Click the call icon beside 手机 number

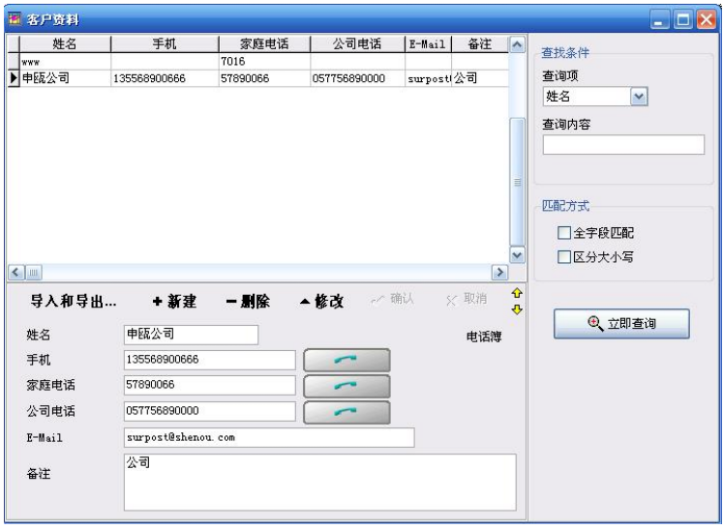(x=346, y=360)
